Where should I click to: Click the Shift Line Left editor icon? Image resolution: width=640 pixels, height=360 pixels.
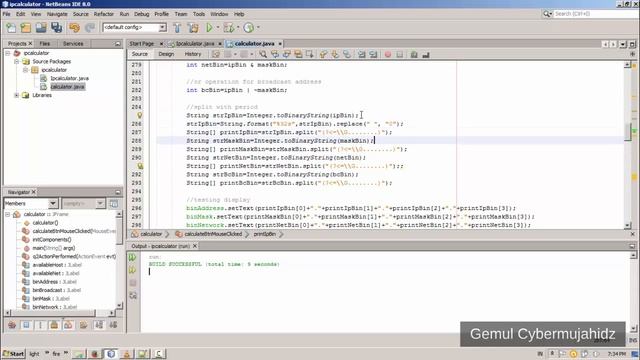[x=362, y=54]
